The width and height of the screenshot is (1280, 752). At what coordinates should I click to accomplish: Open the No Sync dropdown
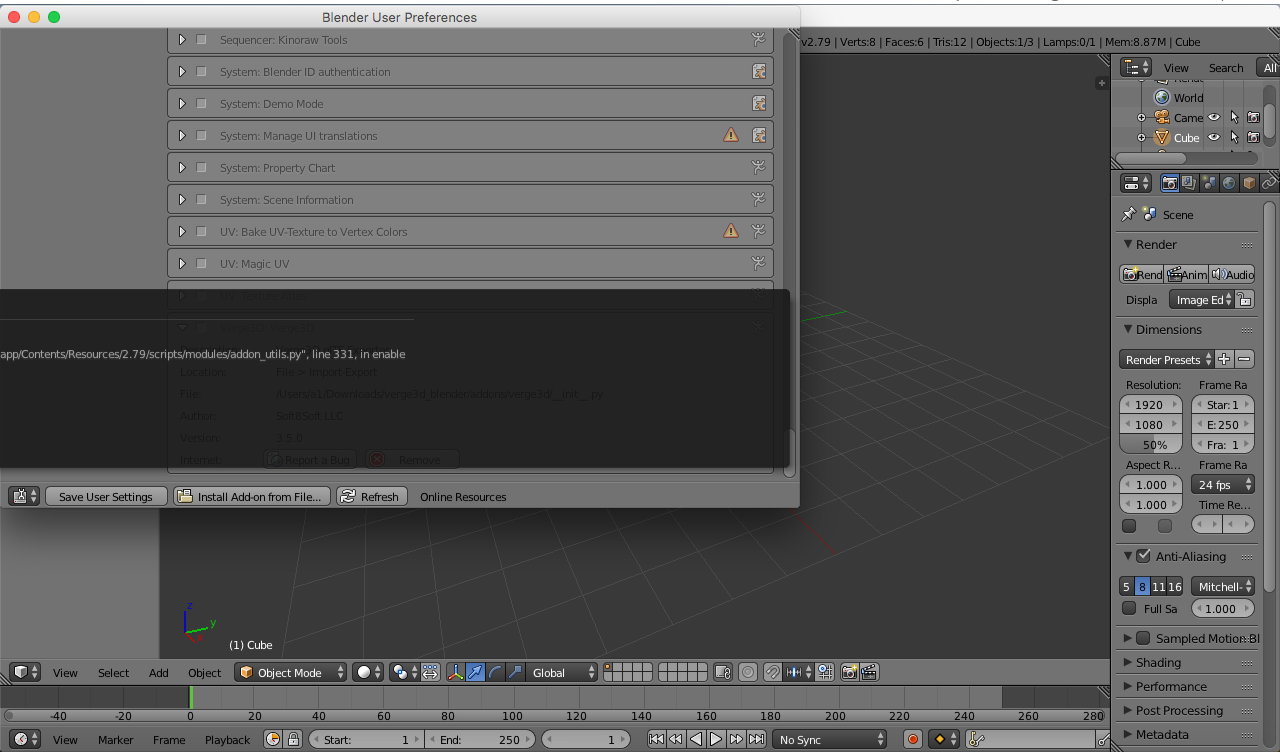click(829, 739)
